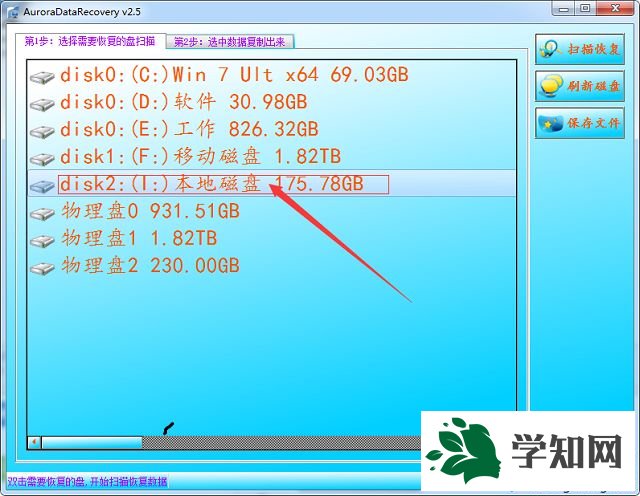The image size is (640, 496).
Task: Click the chat bubble icon on 刷新磁盘
Action: (551, 87)
